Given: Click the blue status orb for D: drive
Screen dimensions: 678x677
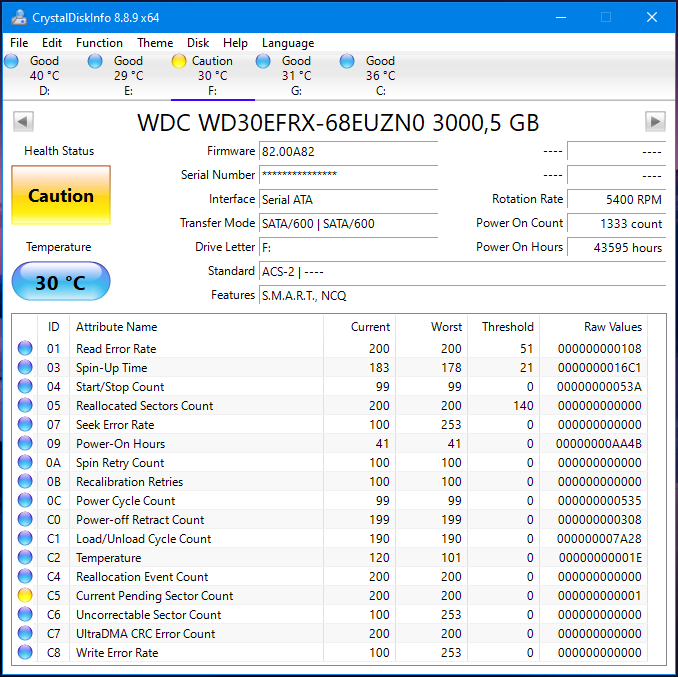Looking at the screenshot, I should click(x=12, y=61).
